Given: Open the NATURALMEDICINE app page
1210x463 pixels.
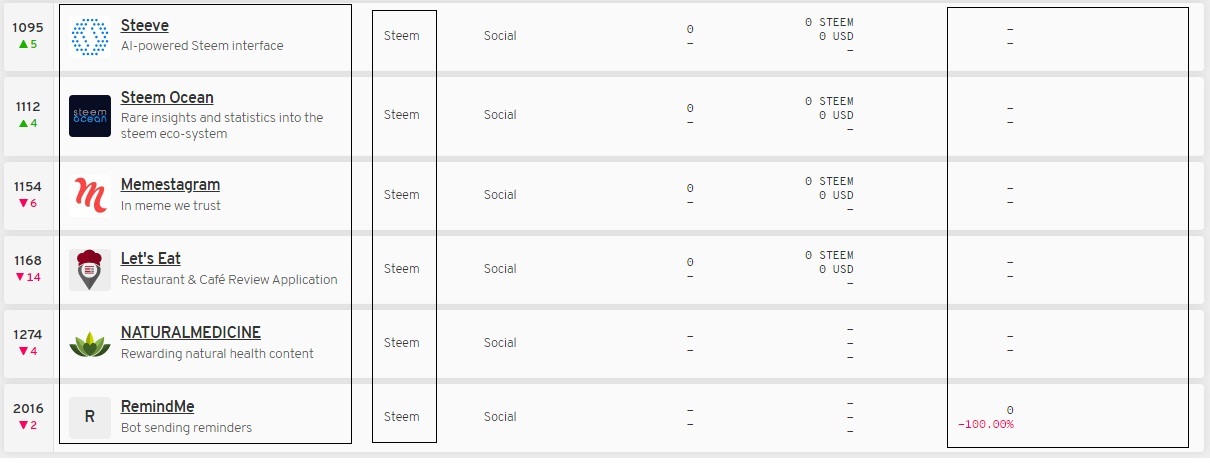Looking at the screenshot, I should 190,333.
